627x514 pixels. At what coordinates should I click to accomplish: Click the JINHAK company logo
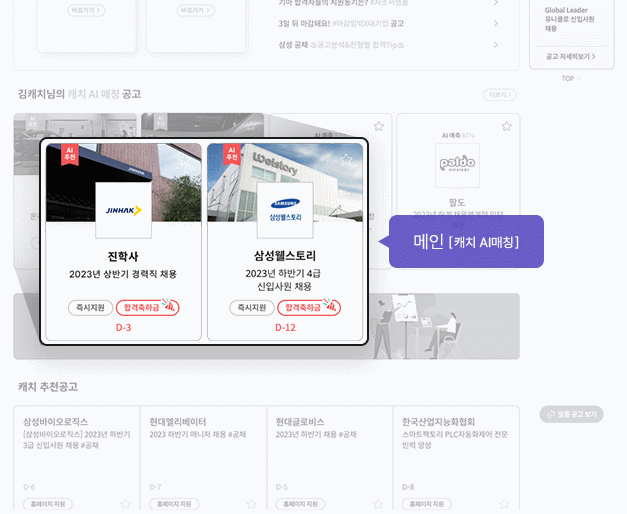click(x=124, y=210)
